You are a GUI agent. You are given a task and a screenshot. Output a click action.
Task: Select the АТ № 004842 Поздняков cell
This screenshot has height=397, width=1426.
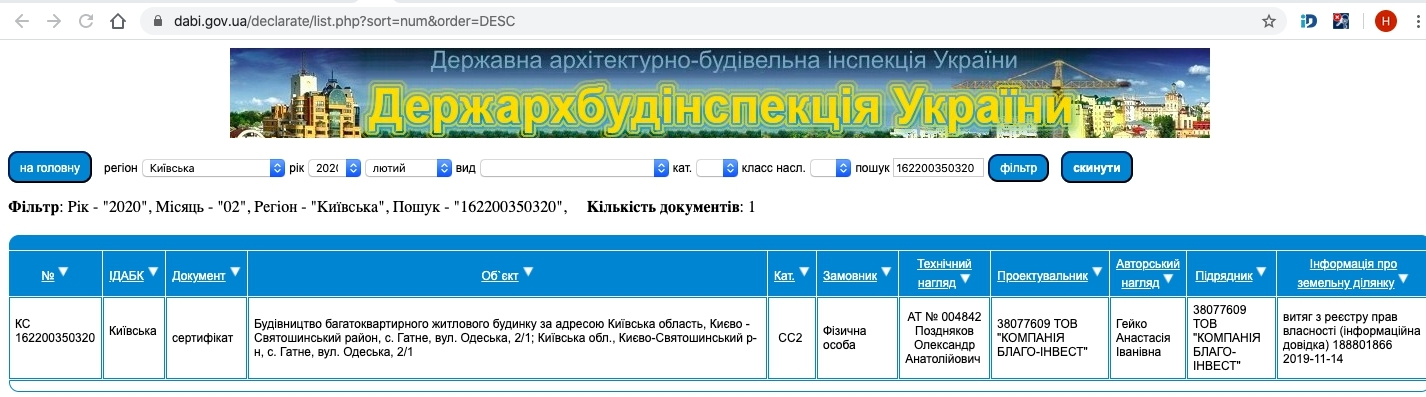coord(944,338)
